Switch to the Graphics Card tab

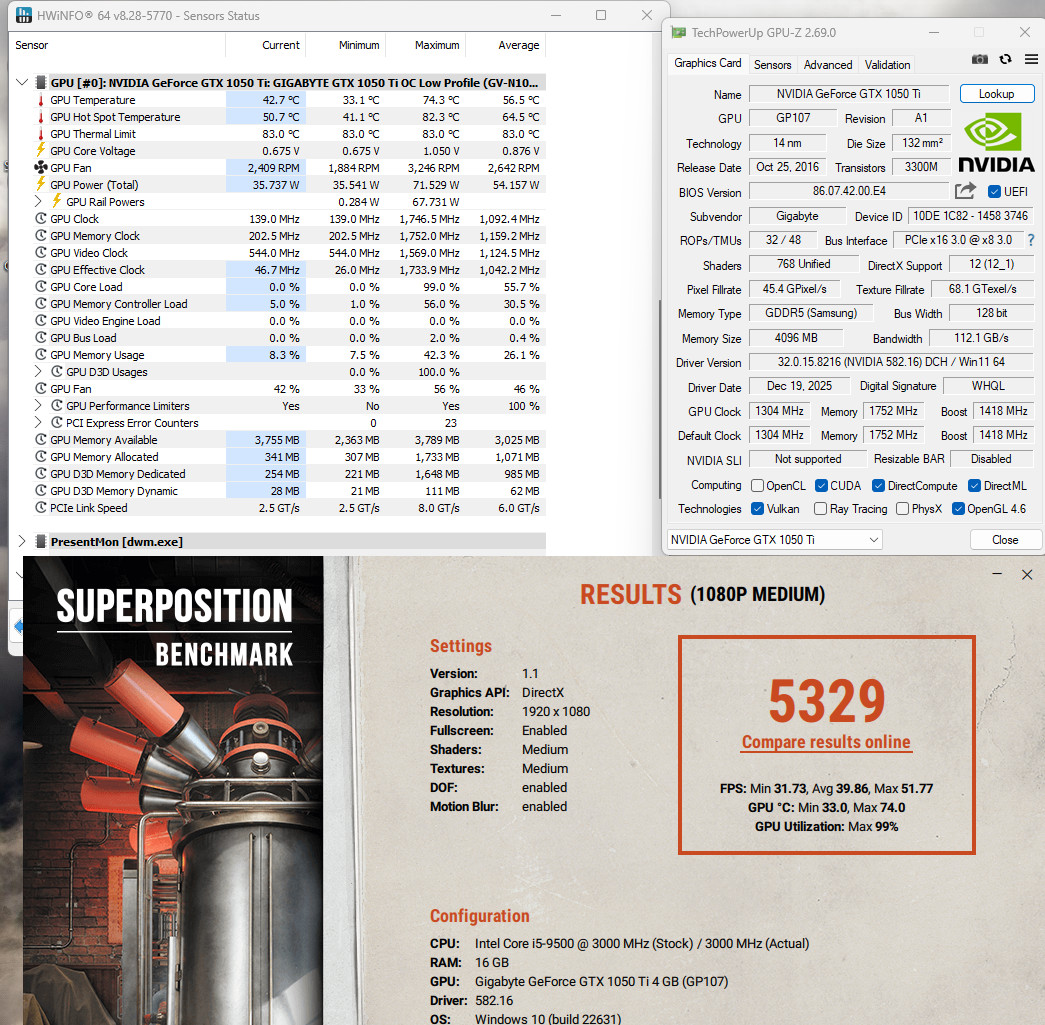click(x=707, y=63)
